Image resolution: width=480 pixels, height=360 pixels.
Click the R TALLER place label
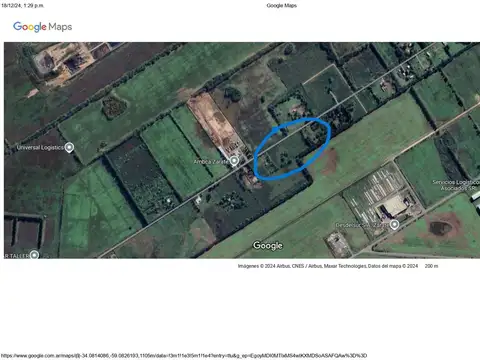[x=17, y=256]
